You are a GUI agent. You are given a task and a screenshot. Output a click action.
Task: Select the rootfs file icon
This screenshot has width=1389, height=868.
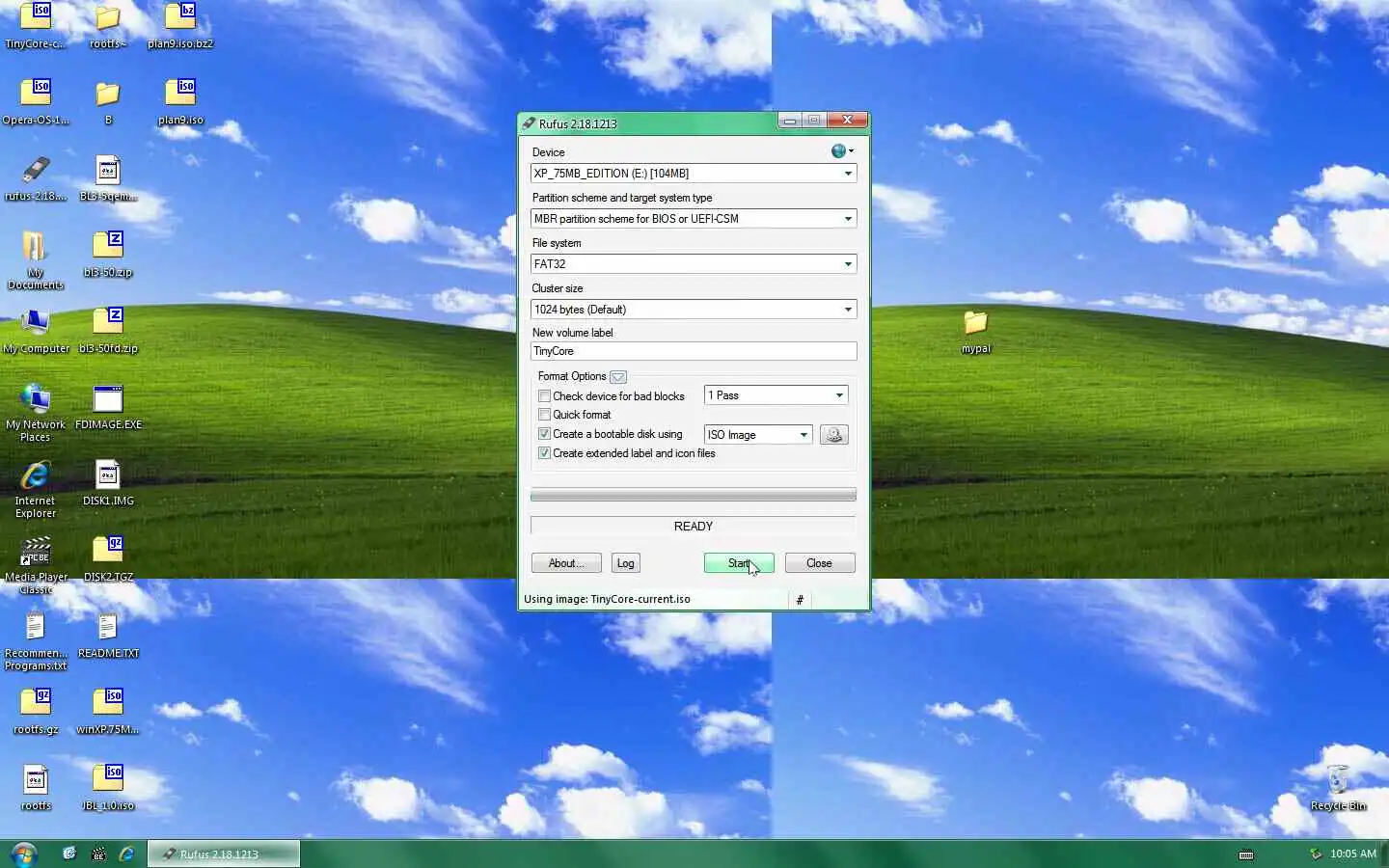[x=36, y=788]
